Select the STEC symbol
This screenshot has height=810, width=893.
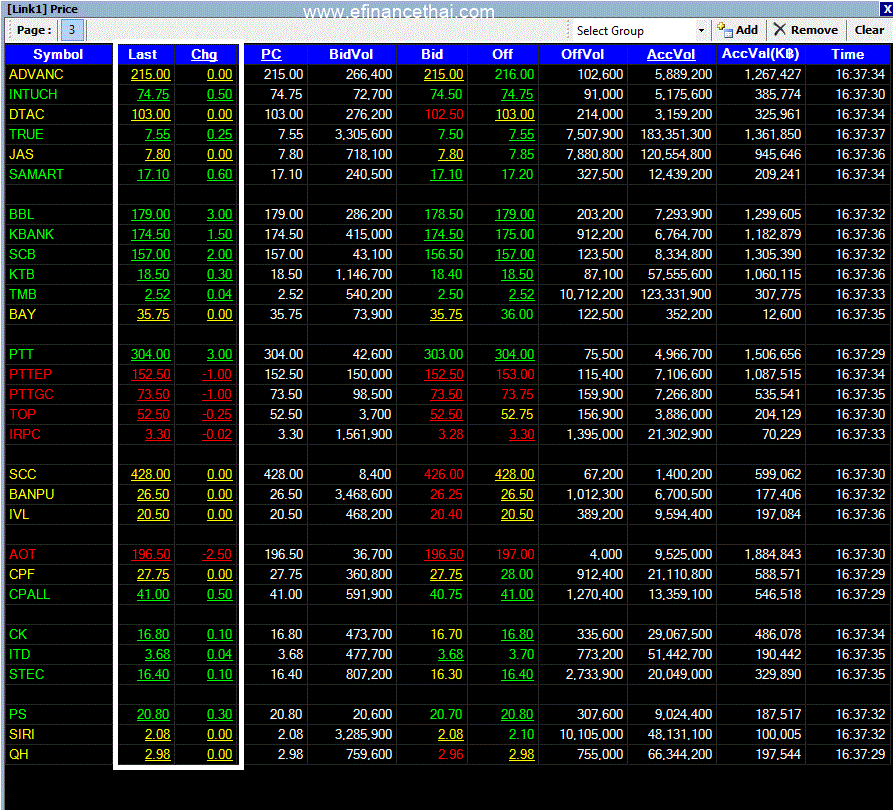[26, 674]
